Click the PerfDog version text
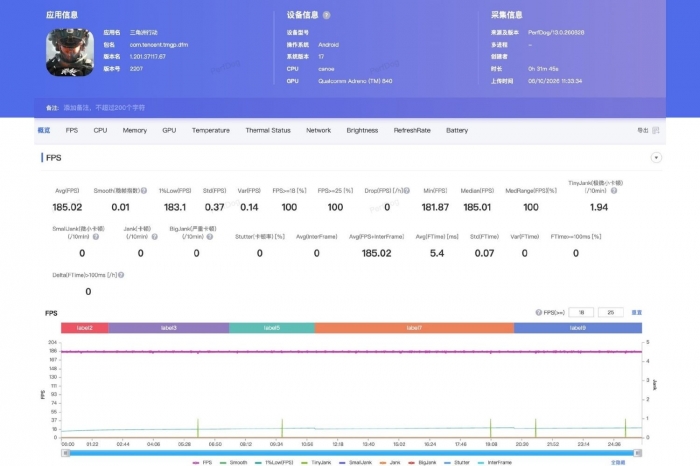This screenshot has width=700, height=466. click(556, 32)
